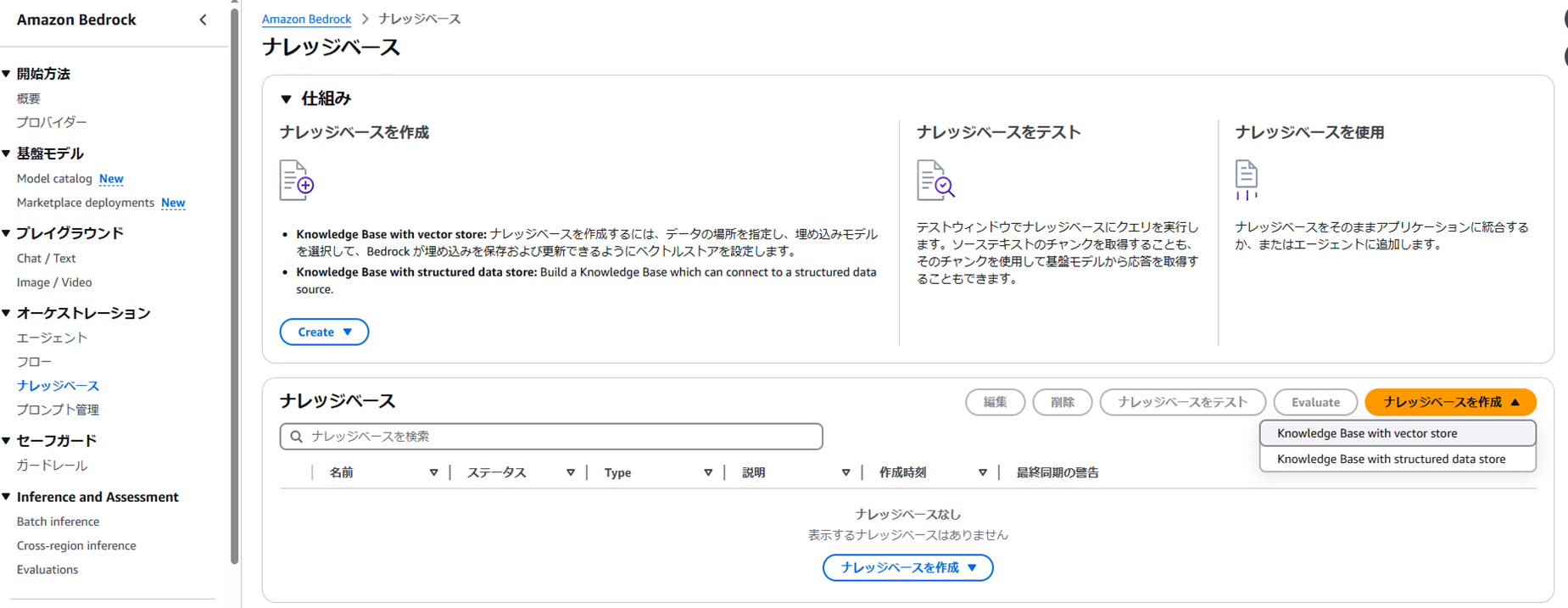Open the bottom ナレッジベースを作成 dropdown button
This screenshot has width=1568, height=608.
point(907,567)
